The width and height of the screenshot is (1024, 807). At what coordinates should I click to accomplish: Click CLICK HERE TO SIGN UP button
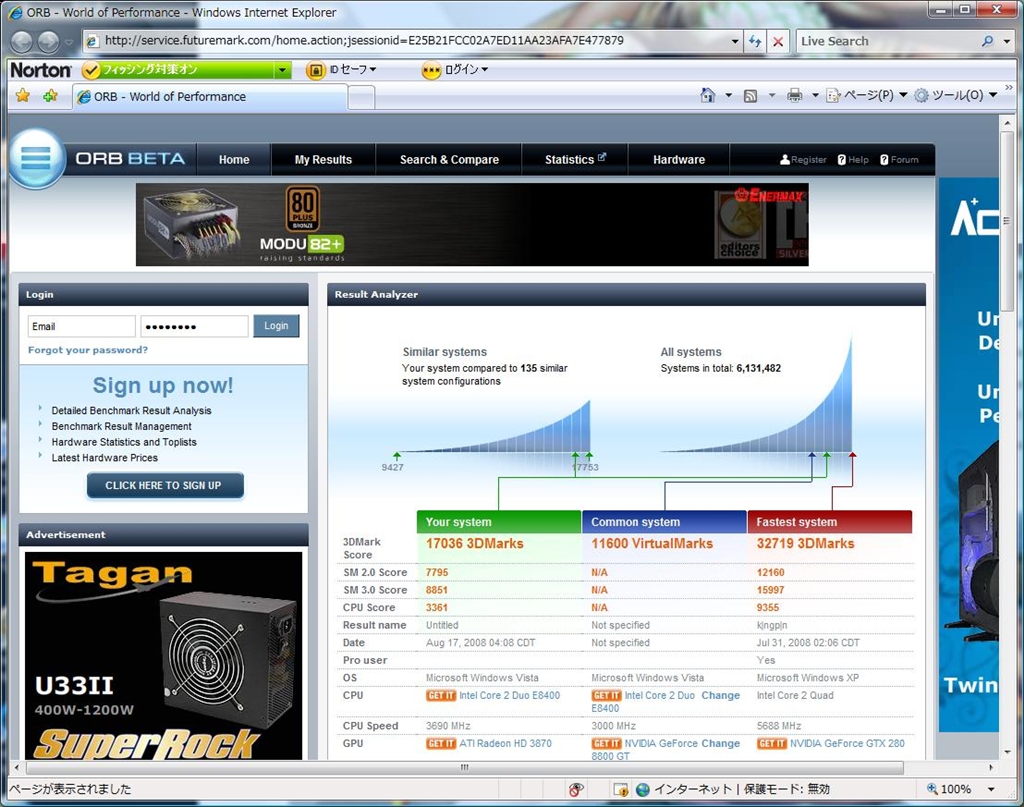click(x=165, y=485)
